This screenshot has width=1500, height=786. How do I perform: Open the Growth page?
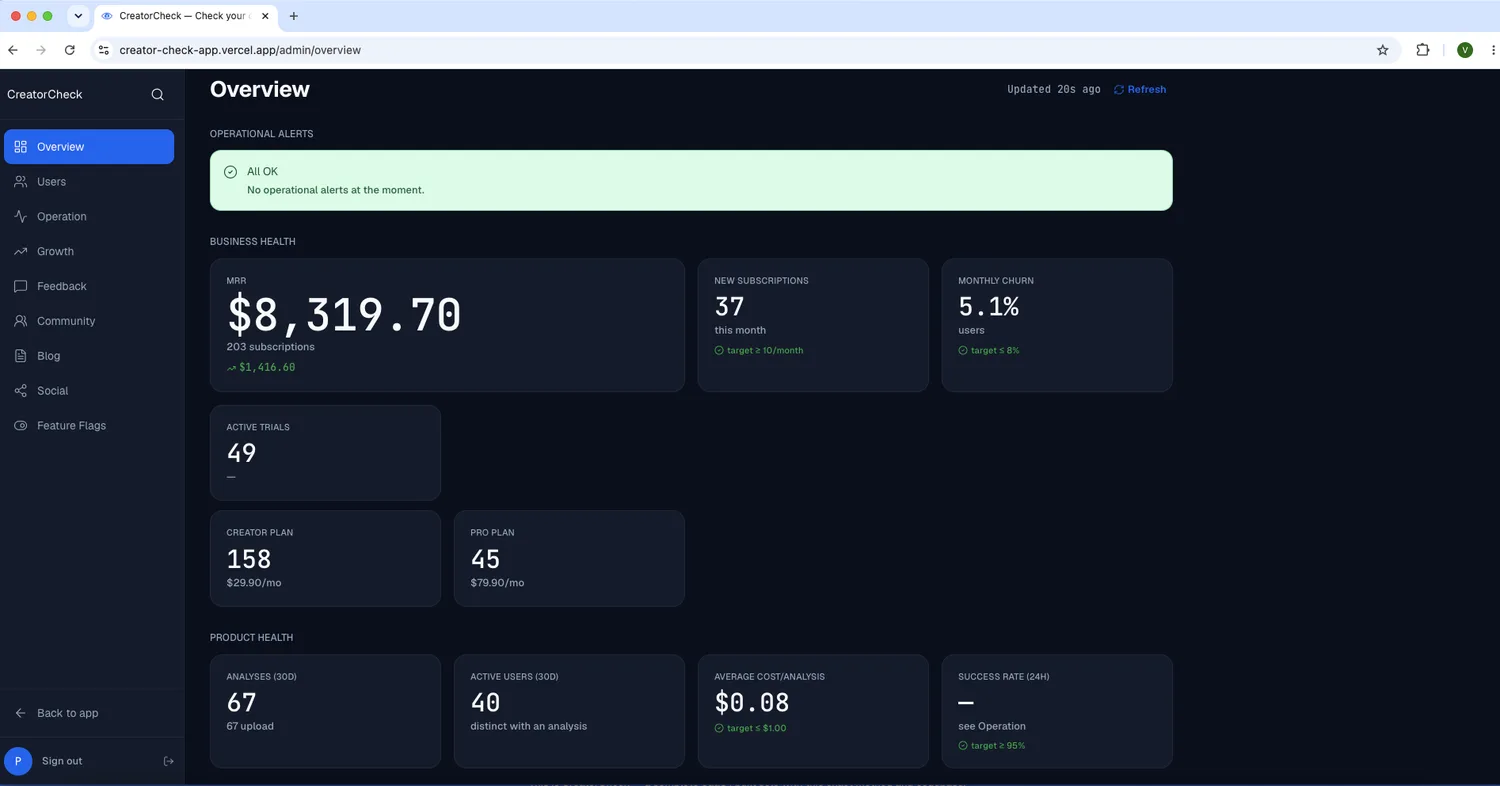point(89,251)
